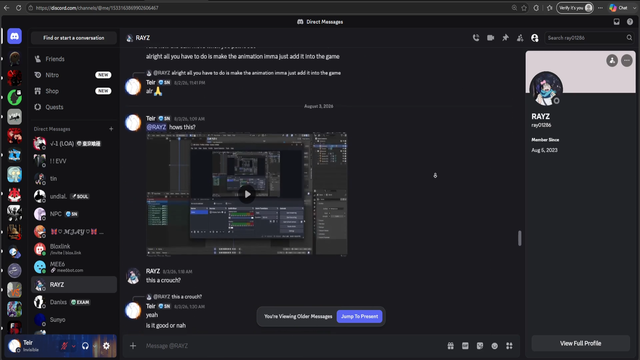Open DM with MEE6

click(x=74, y=267)
